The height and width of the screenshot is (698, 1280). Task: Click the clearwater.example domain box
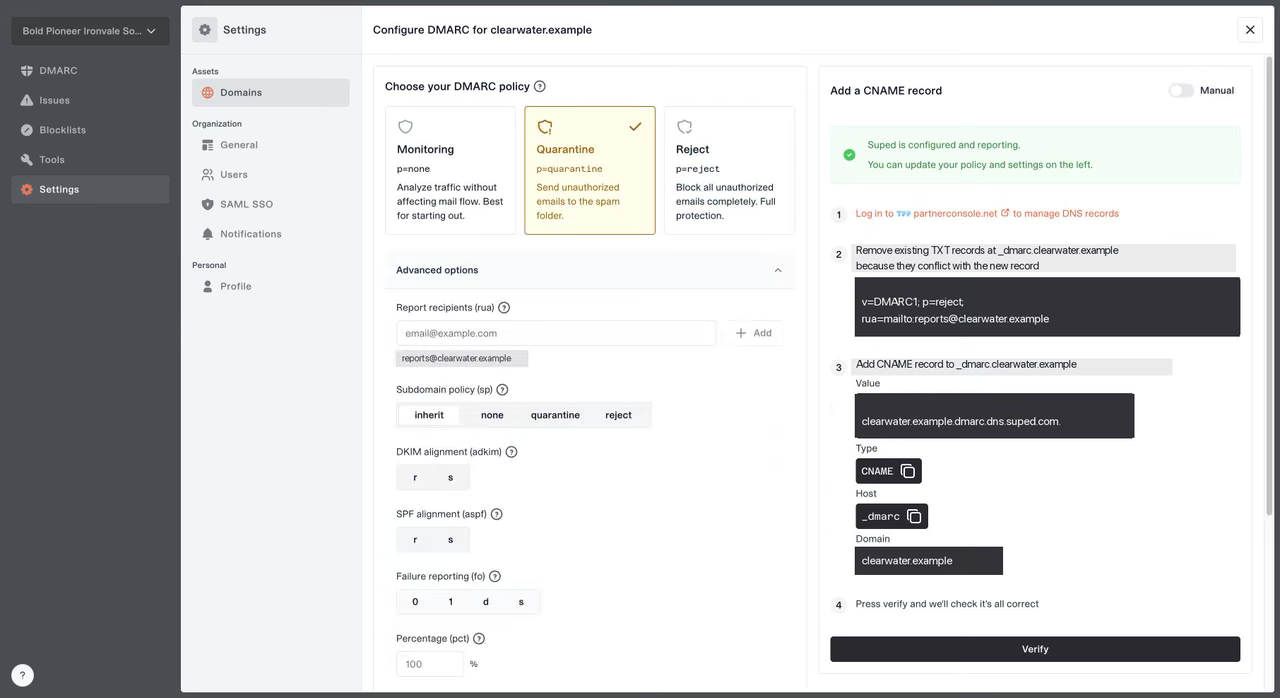(929, 561)
